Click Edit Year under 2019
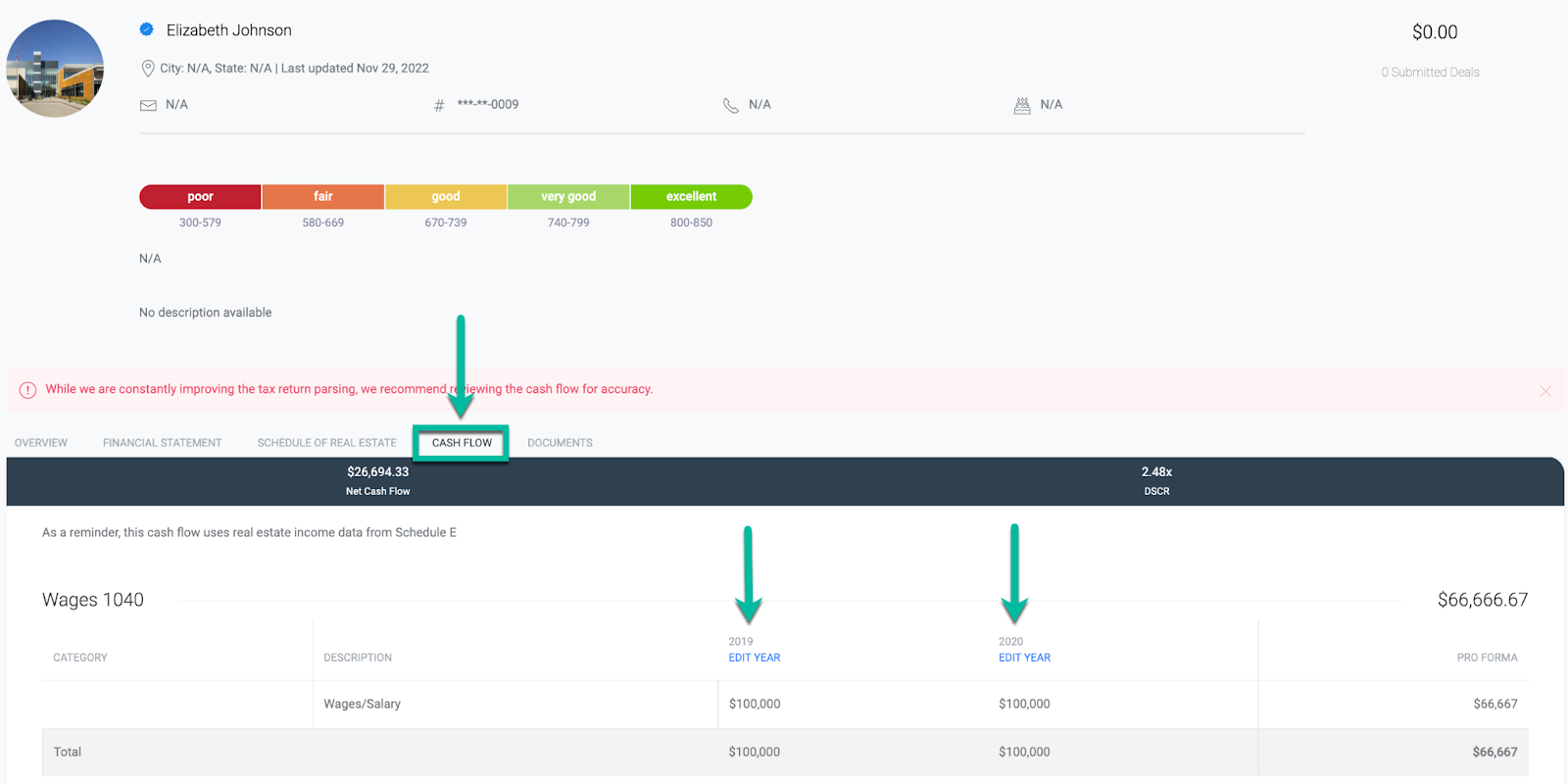 [x=754, y=658]
